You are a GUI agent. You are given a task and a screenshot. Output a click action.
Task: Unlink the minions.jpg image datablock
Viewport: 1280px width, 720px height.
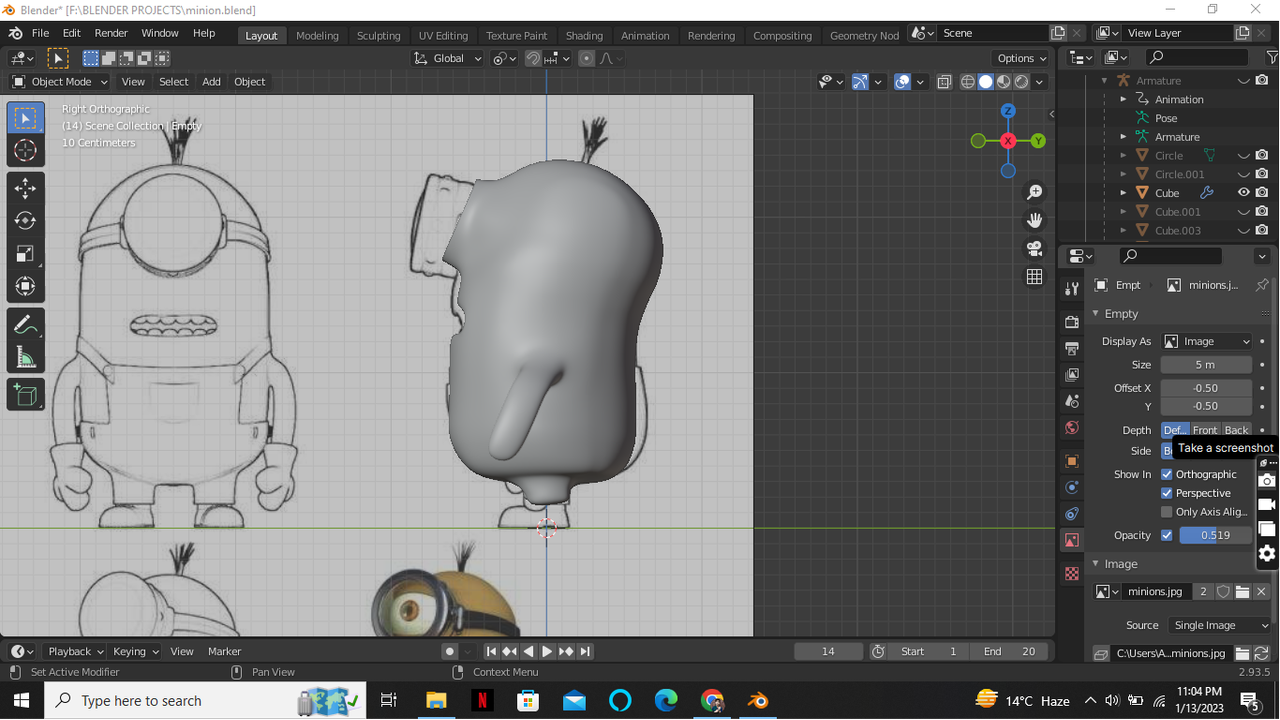coord(1261,592)
